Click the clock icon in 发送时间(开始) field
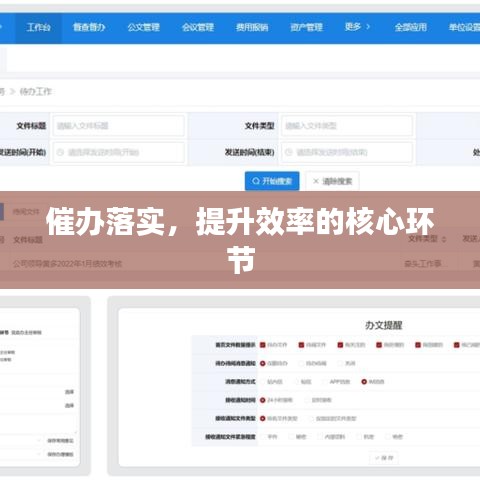Viewport: 480px width, 480px height. pyautogui.click(x=60, y=152)
